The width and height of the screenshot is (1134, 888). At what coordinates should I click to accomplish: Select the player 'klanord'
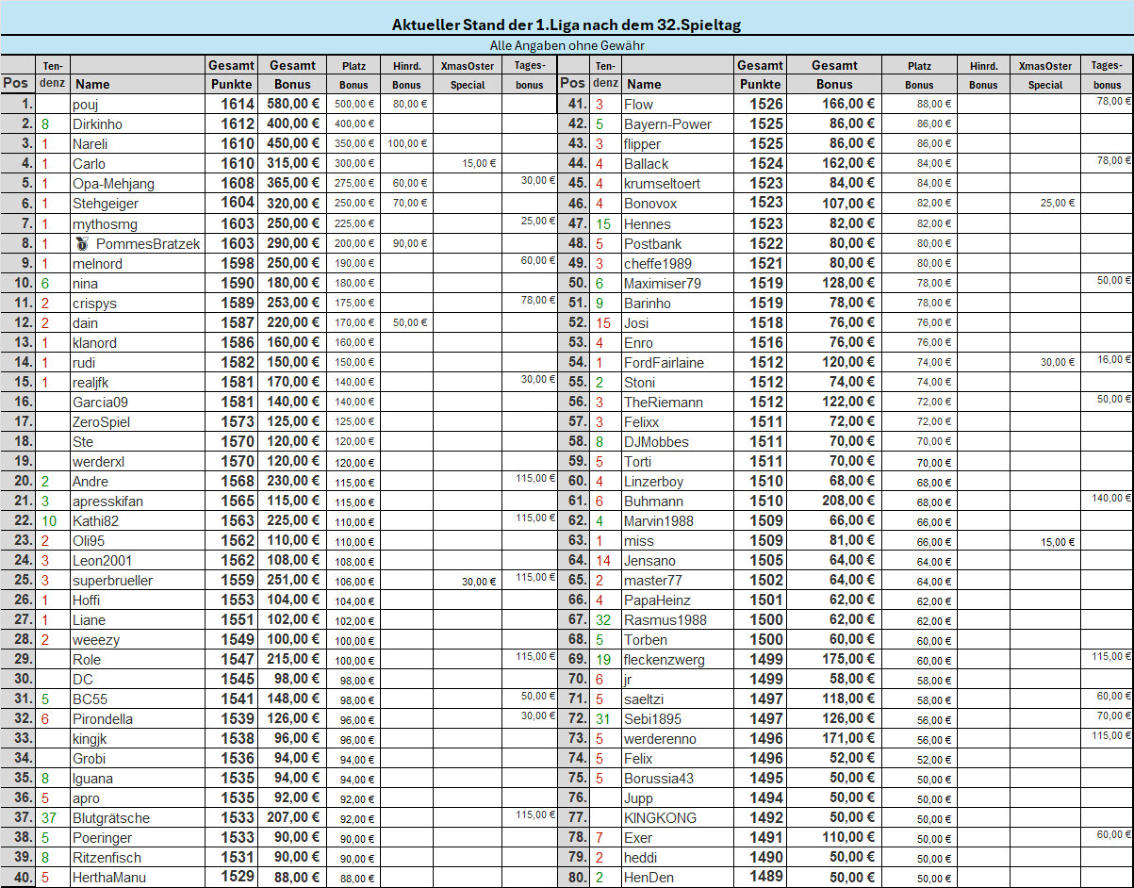[x=94, y=343]
